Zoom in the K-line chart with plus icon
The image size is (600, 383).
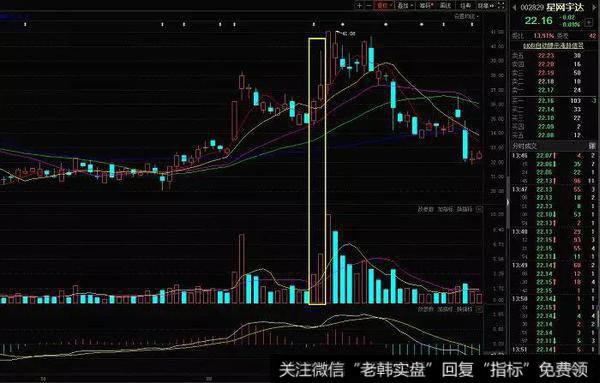coord(359,5)
